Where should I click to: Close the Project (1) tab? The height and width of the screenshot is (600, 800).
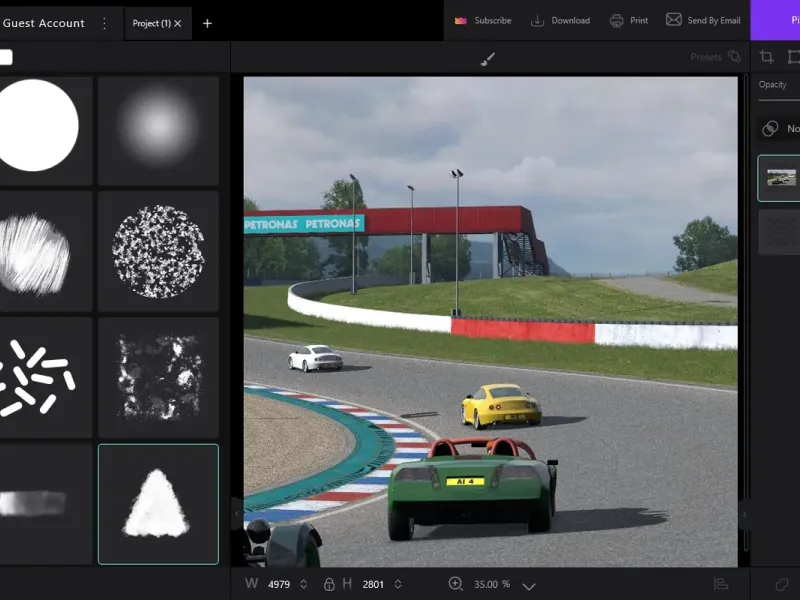click(178, 23)
